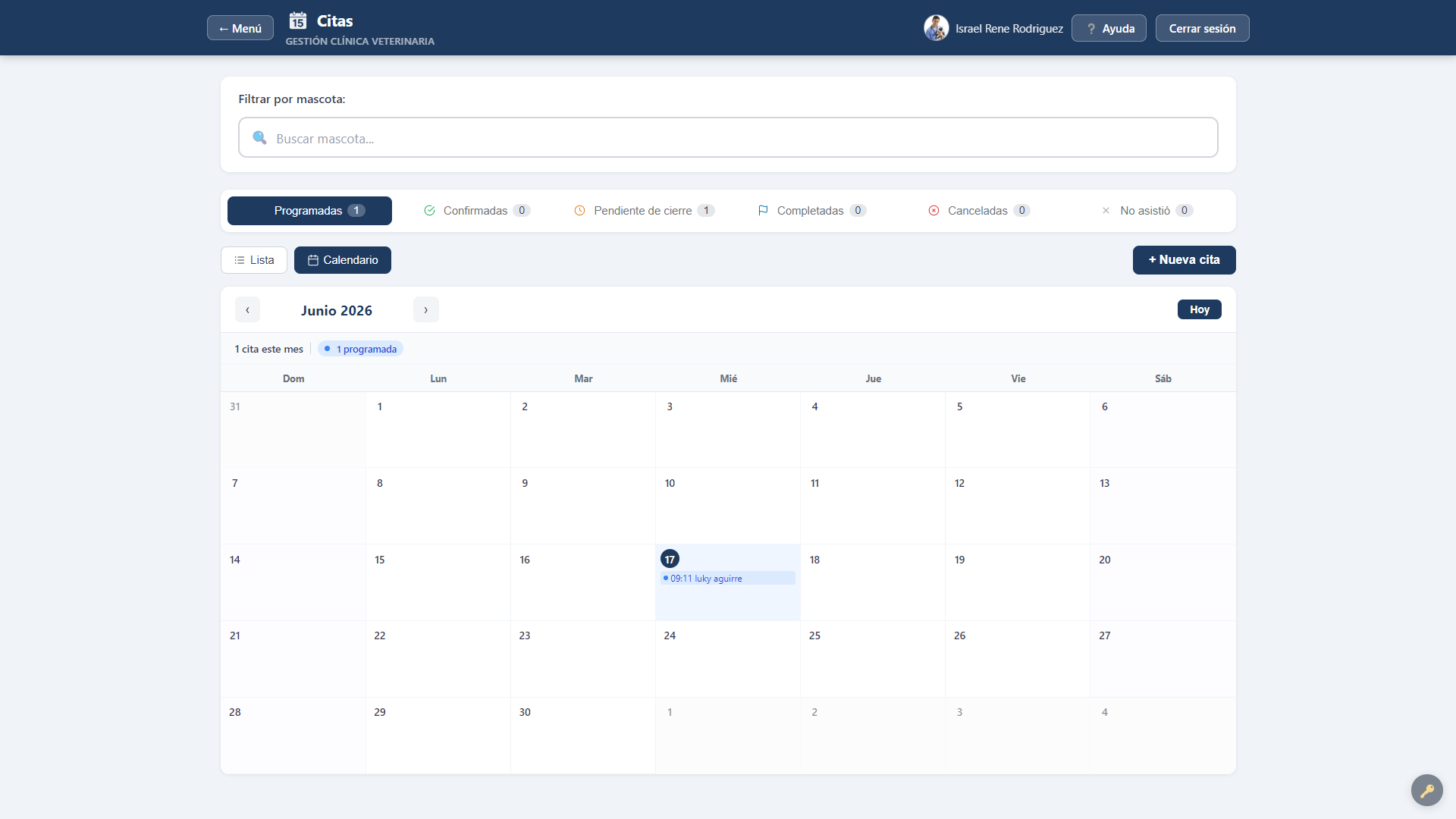Click the calendar icon in the Calendario button

tap(312, 260)
